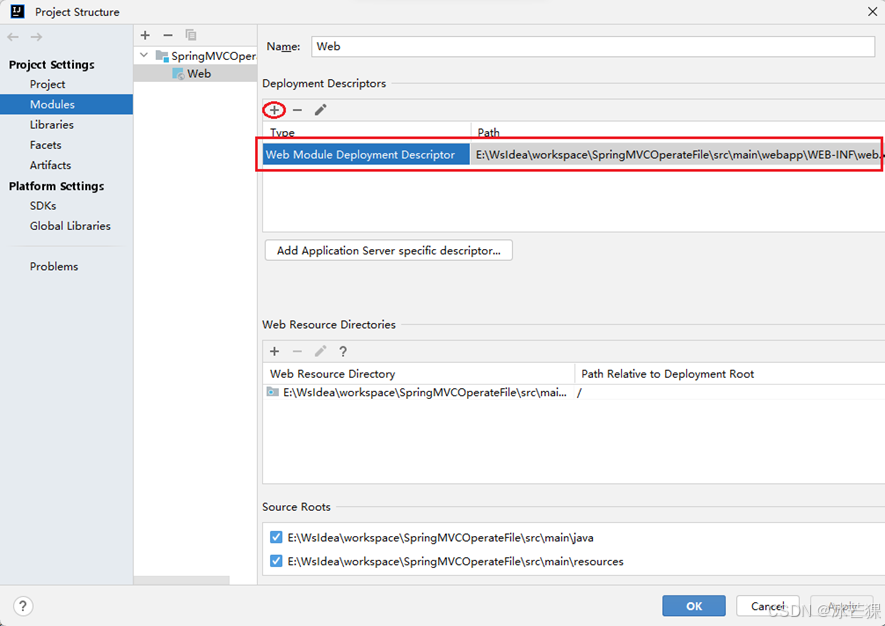
Task: Click the '/' relative path cell
Action: 729,392
